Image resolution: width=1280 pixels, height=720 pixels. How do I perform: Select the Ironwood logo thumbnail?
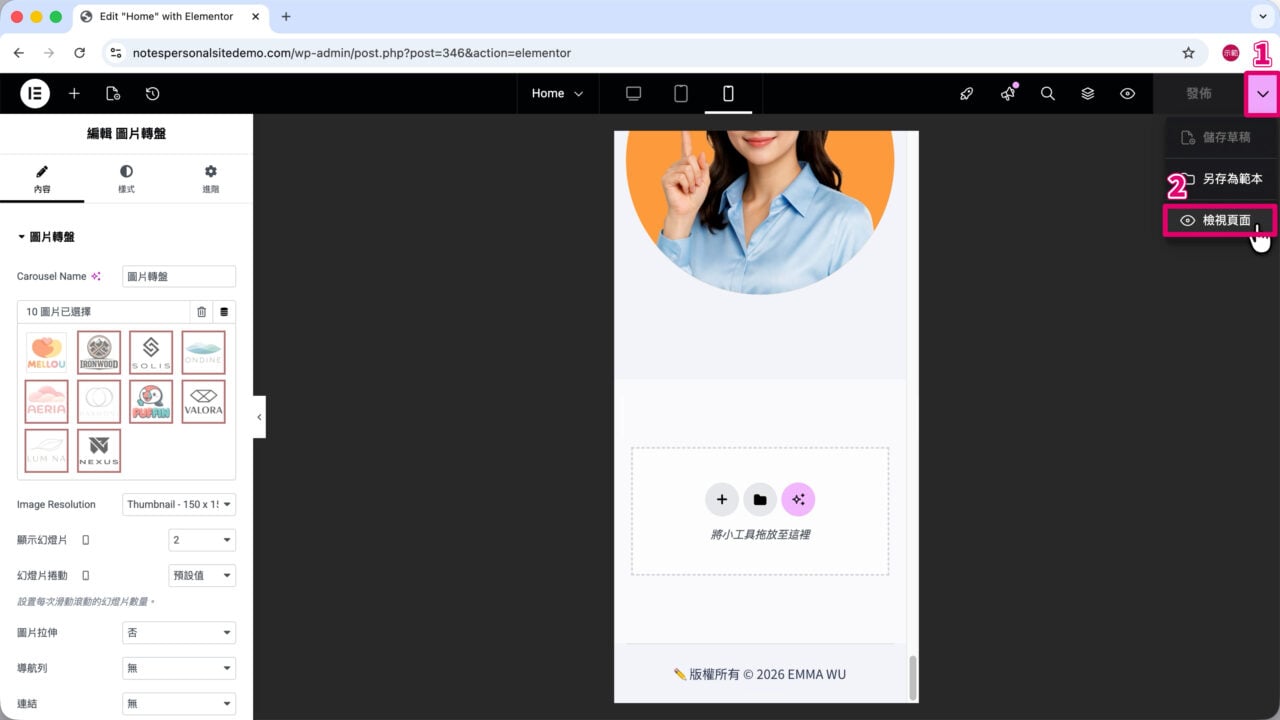coord(99,352)
